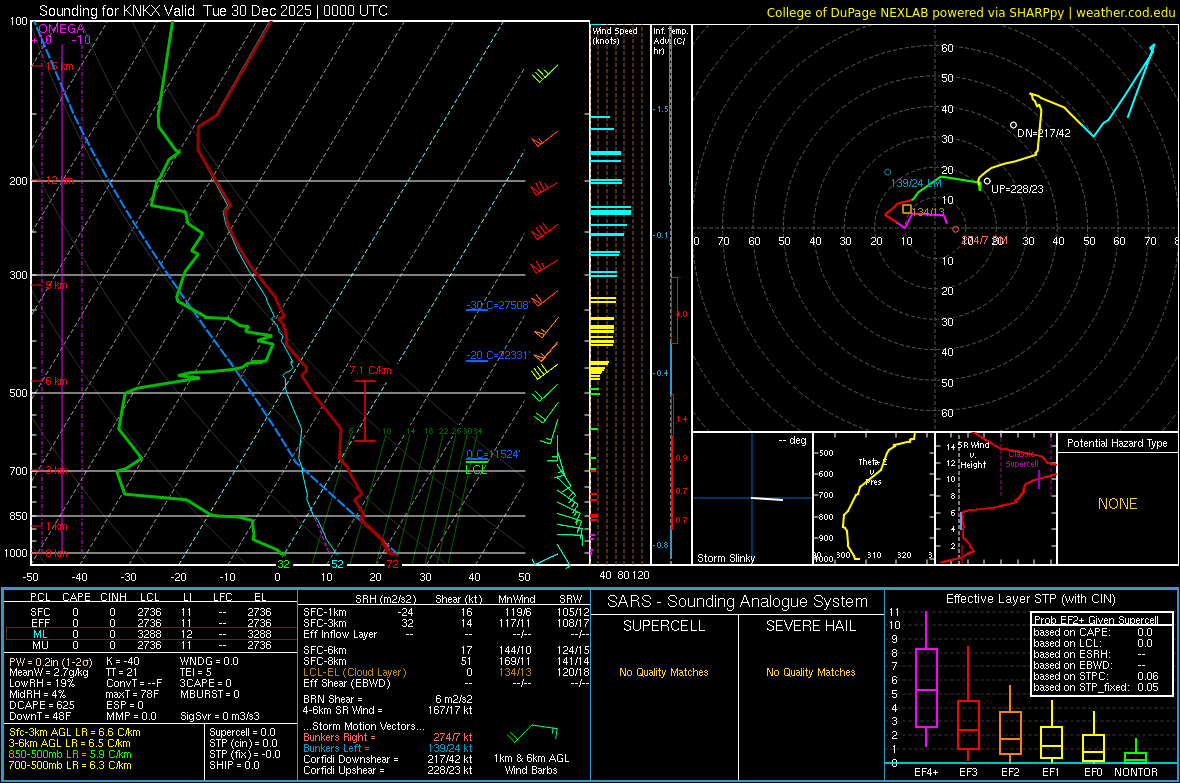Click the yellow 'NONE' hazard type
The height and width of the screenshot is (783, 1180).
point(1117,504)
